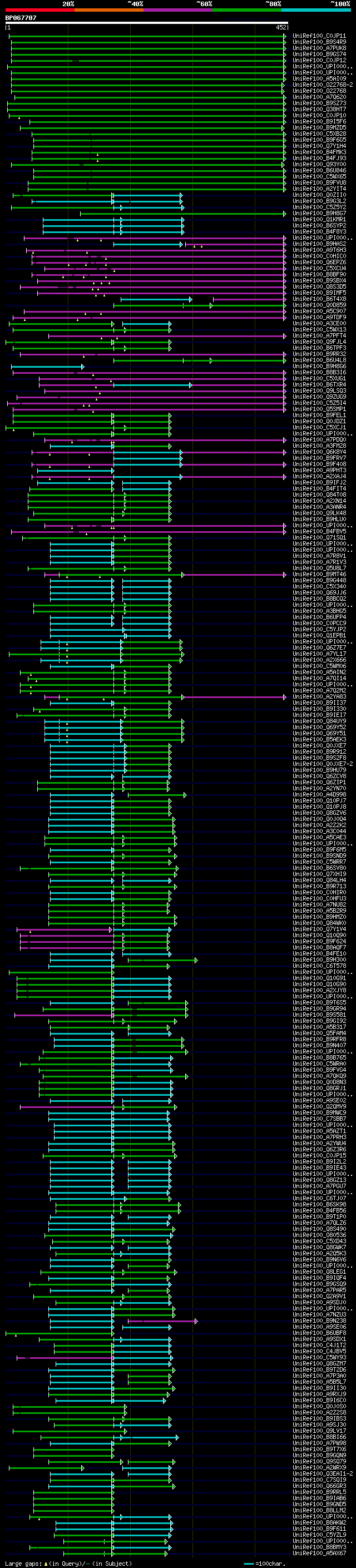Select the UniRef100_A7PDQ0 label
The image size is (356, 1568).
(319, 439)
